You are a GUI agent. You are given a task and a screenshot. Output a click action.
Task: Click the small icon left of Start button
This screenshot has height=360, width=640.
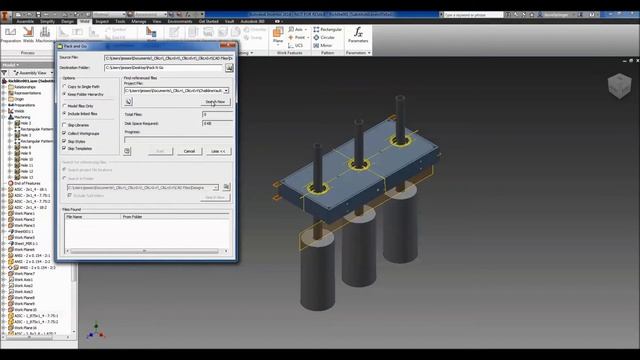[127, 151]
